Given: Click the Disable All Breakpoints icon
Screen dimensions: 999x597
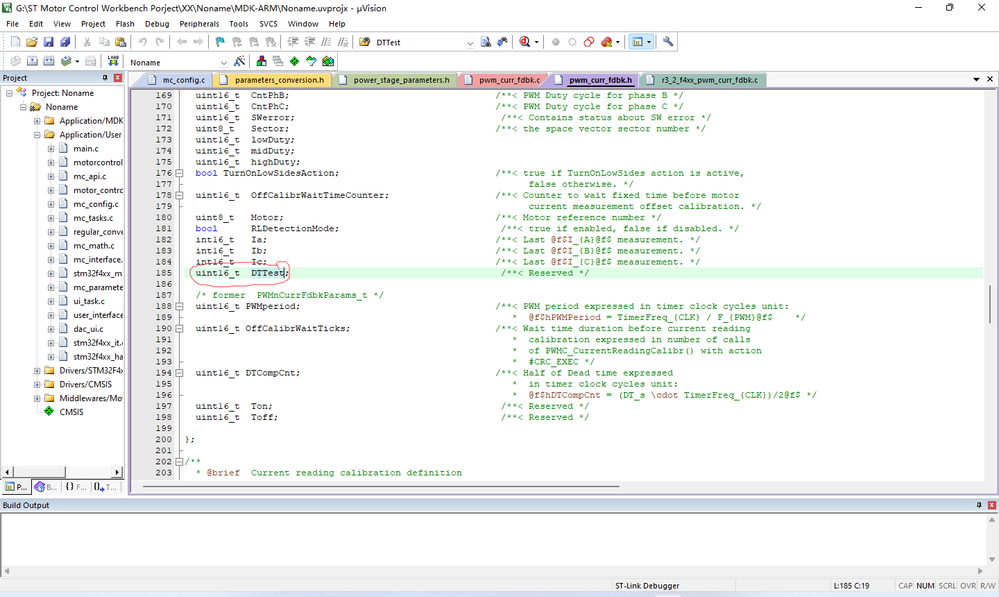Looking at the screenshot, I should (589, 42).
